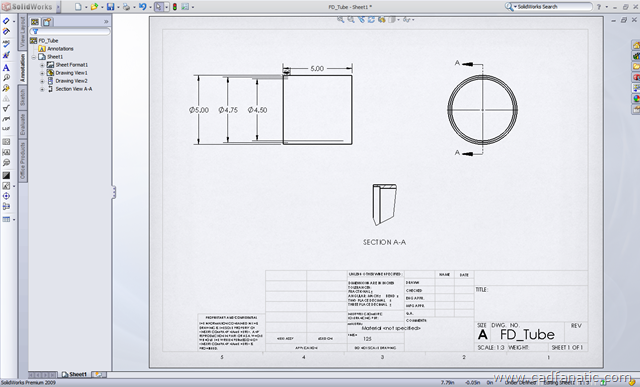Open the PropertyManager panel tab icon
The width and height of the screenshot is (640, 387).
[47, 22]
